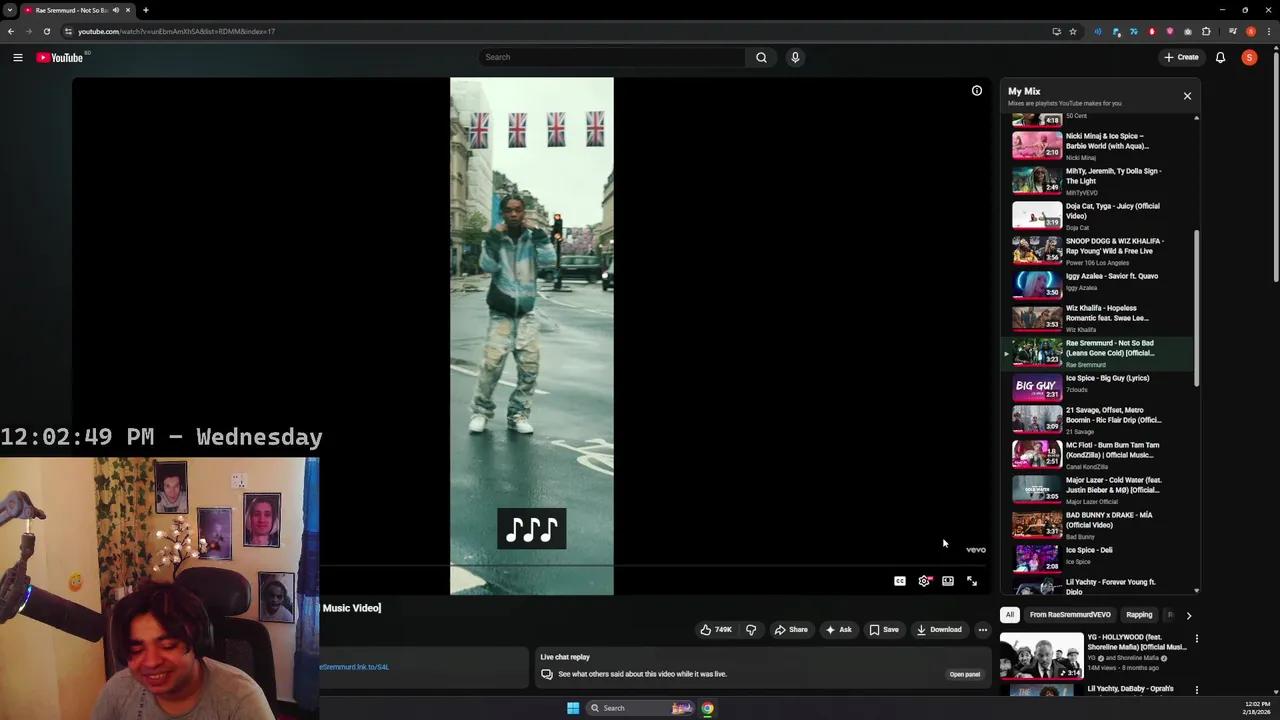Screen dimensions: 1280x720
Task: Click the playlist panel scrollbar
Action: 1197,307
